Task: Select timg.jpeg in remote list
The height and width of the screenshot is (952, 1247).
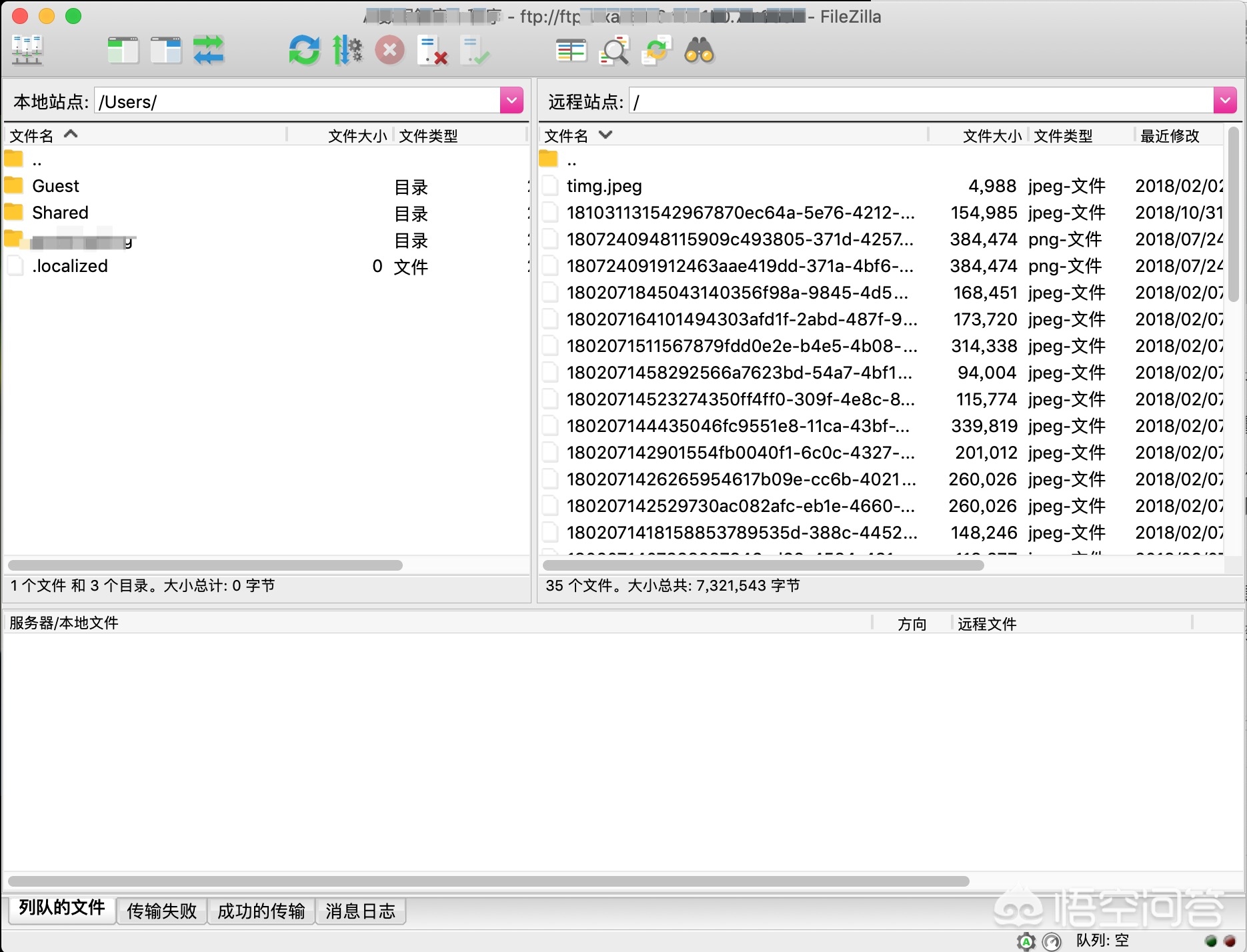Action: click(881, 186)
